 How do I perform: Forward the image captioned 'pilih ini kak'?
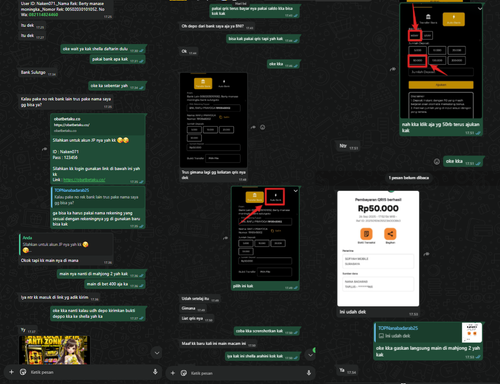(225, 238)
